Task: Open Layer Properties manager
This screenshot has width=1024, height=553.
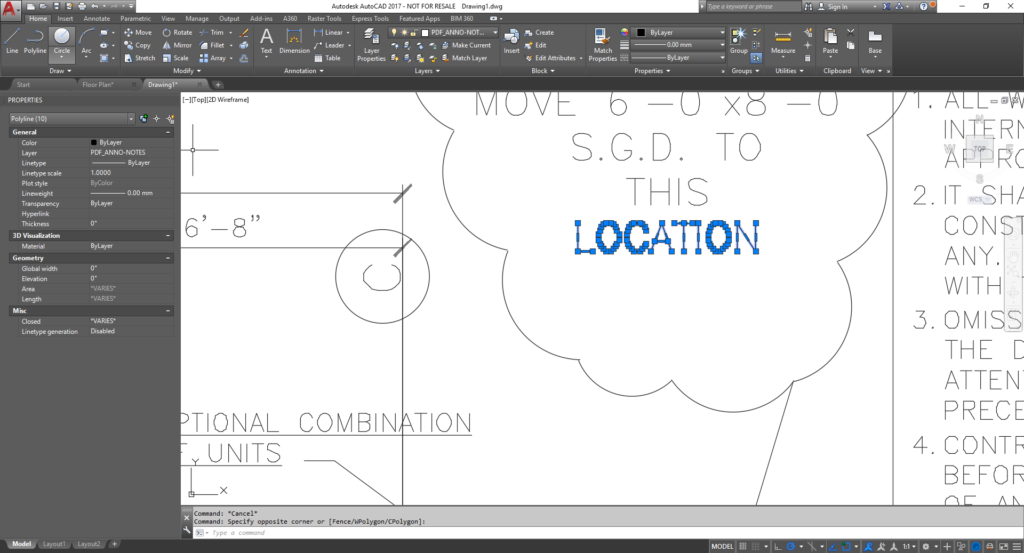Action: (371, 44)
